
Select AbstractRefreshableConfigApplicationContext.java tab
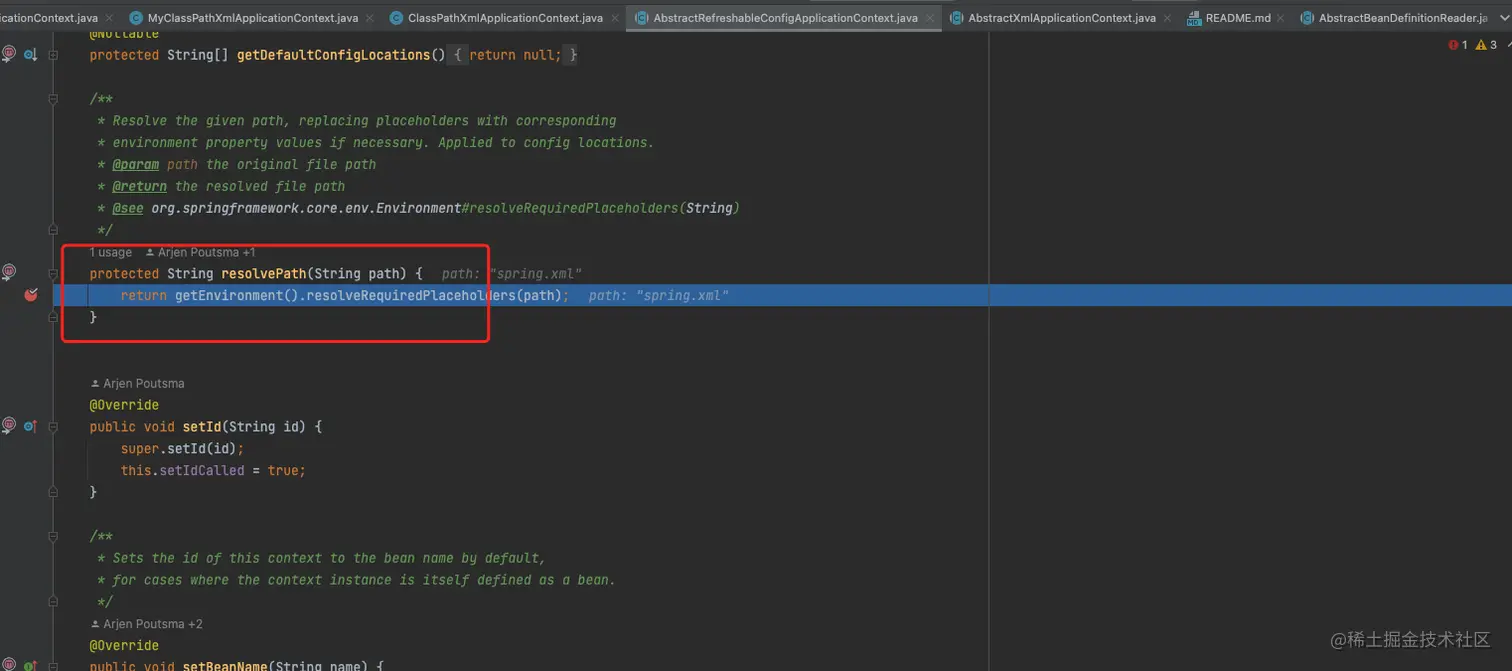coord(785,18)
